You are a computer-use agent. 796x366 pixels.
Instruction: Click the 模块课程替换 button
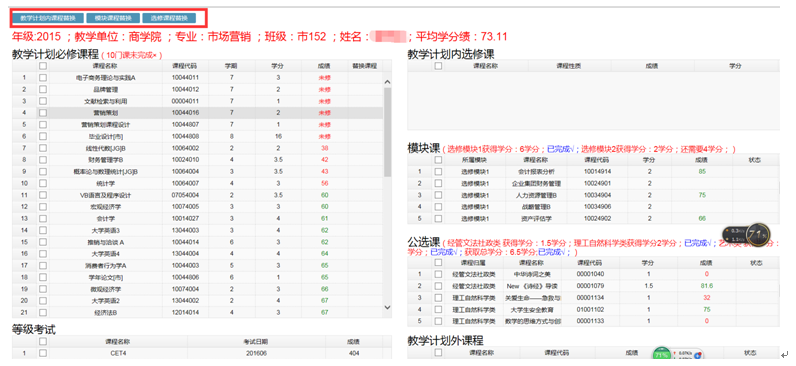[x=113, y=18]
